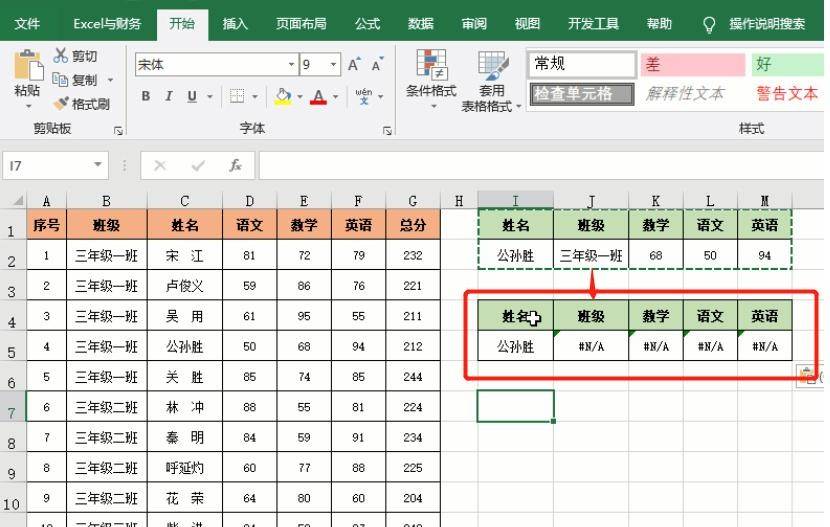
Task: Select column D header
Action: point(249,201)
